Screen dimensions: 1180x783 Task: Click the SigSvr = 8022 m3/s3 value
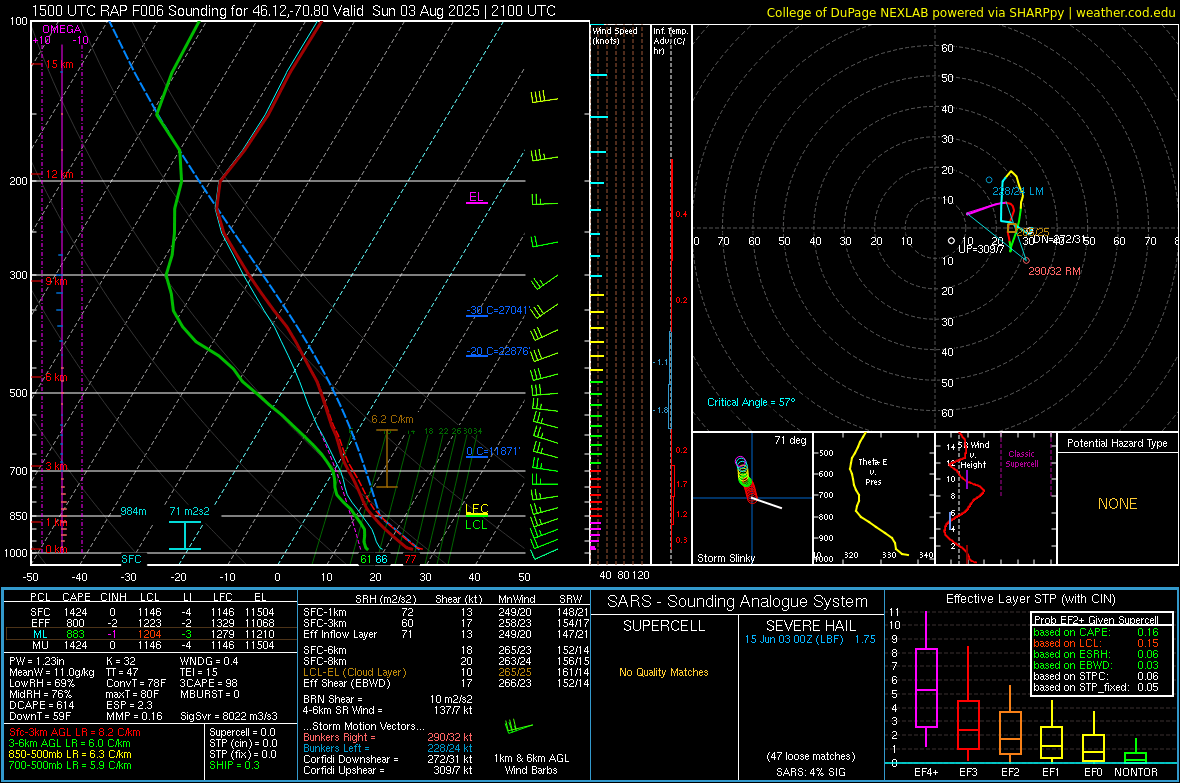[229, 716]
